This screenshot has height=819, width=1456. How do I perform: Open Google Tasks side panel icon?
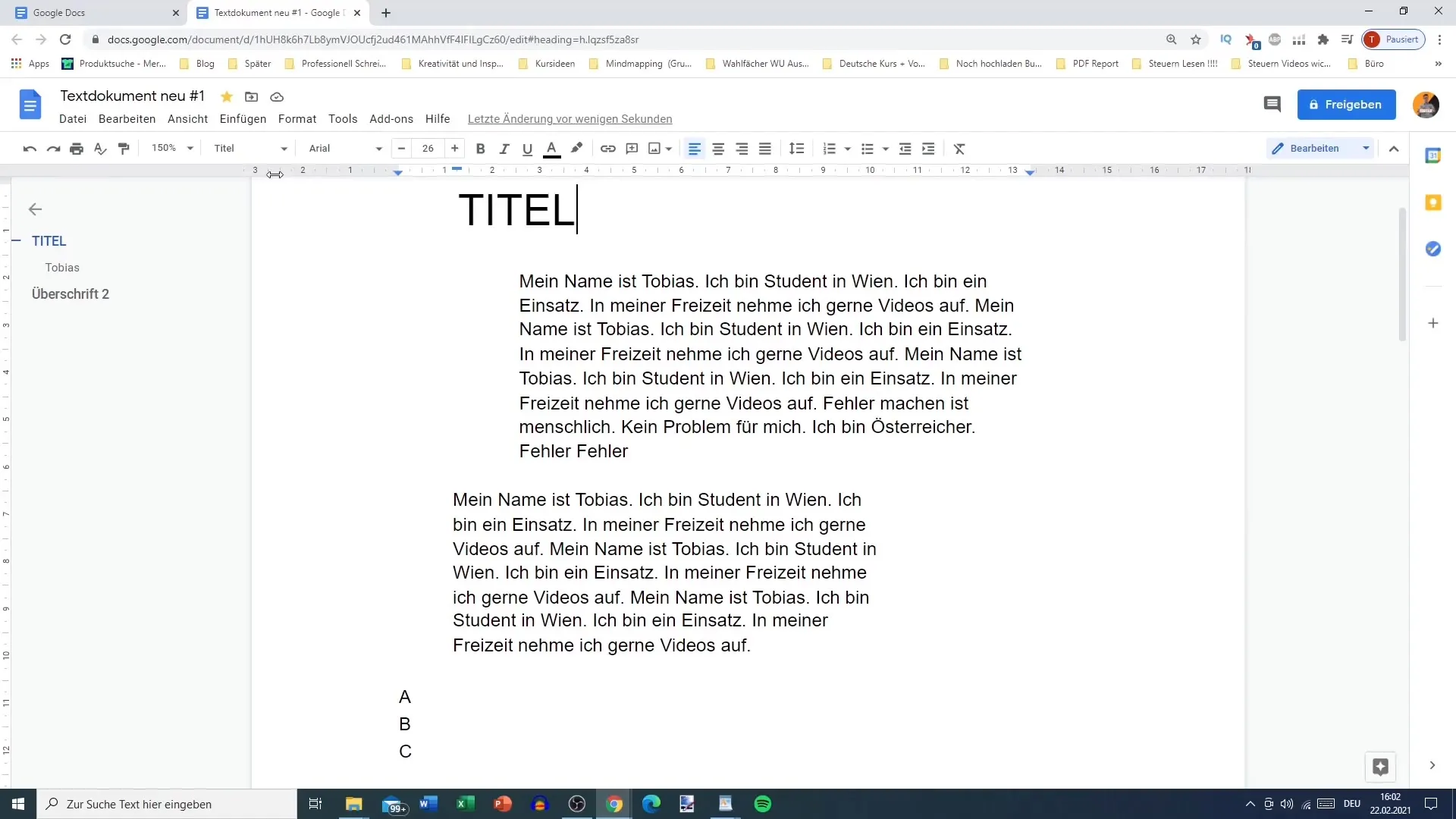click(1432, 249)
